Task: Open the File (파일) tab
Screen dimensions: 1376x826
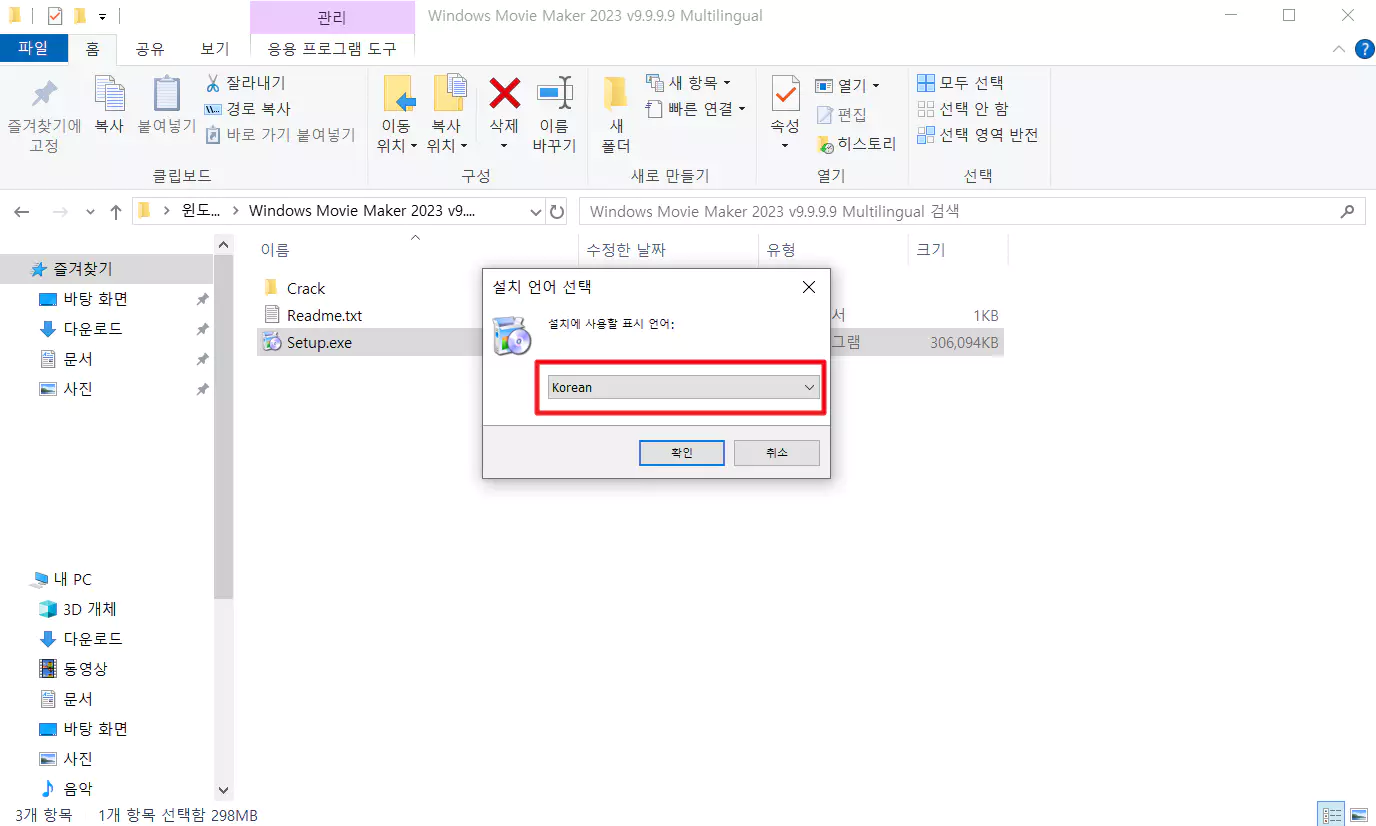Action: coord(34,48)
